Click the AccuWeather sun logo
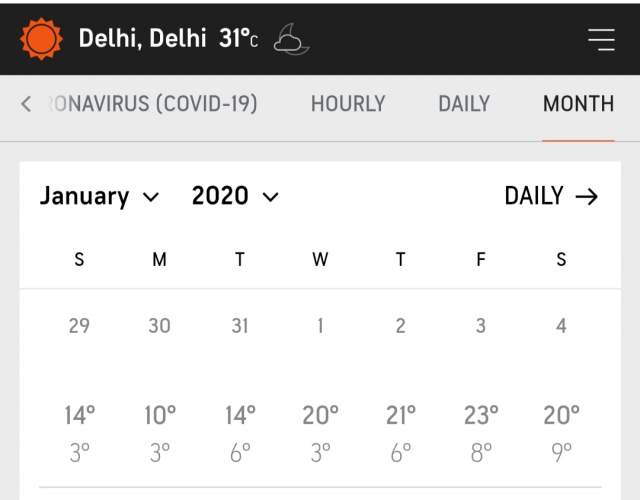Image resolution: width=640 pixels, height=500 pixels. (41, 39)
